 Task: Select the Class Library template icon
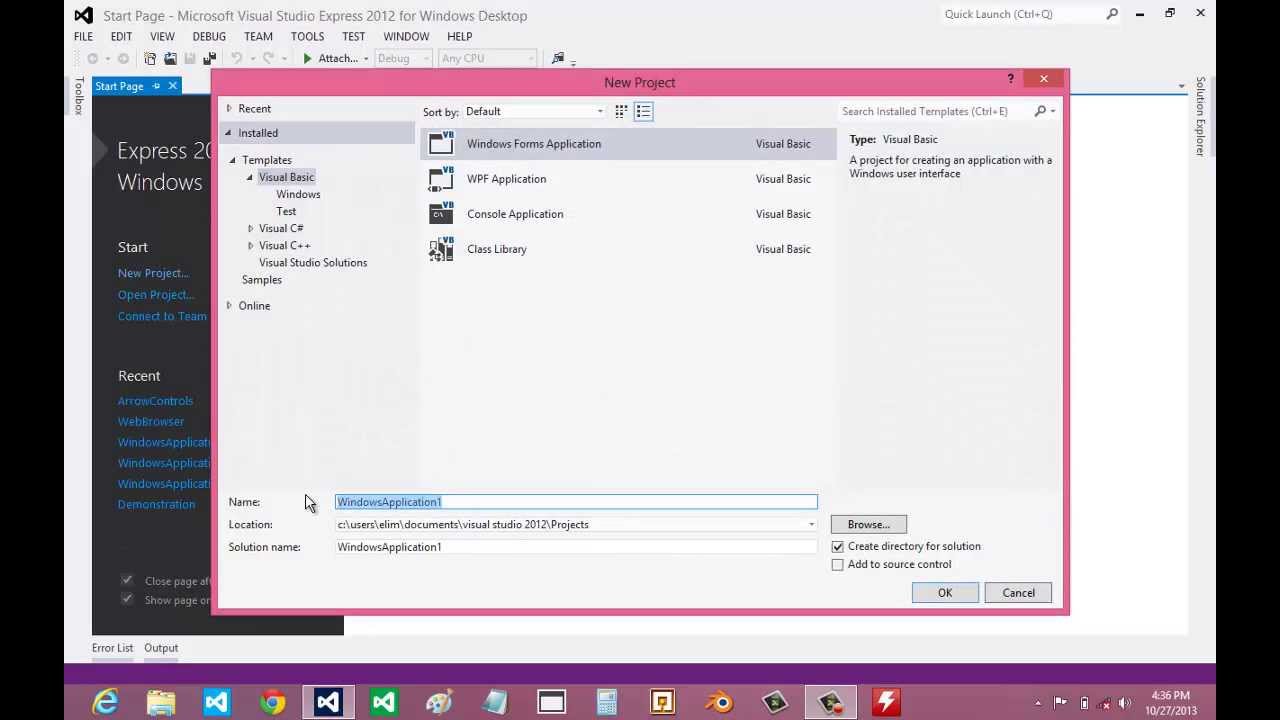(441, 249)
